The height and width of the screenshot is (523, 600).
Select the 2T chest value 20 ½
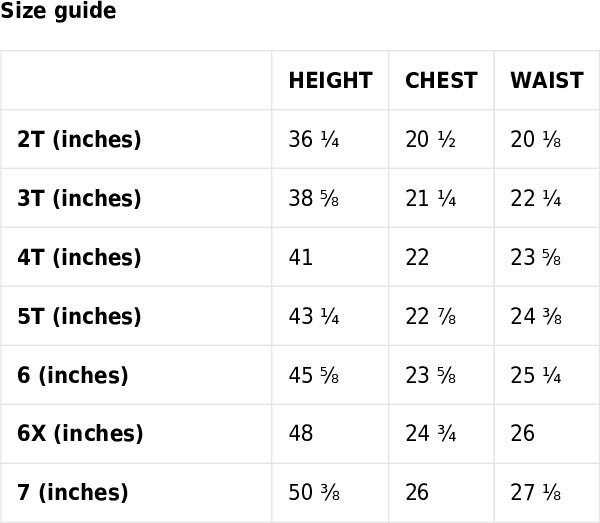coord(430,139)
